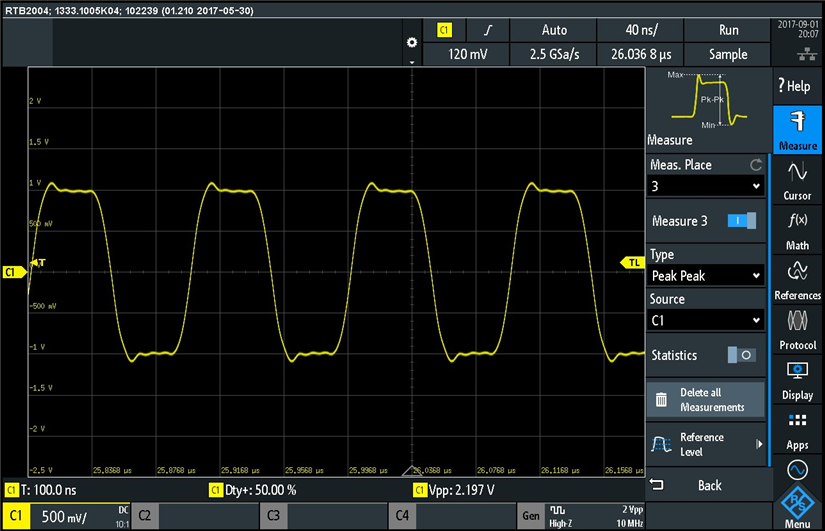825x531 pixels.
Task: Open the Apps grid icon
Action: click(x=797, y=430)
